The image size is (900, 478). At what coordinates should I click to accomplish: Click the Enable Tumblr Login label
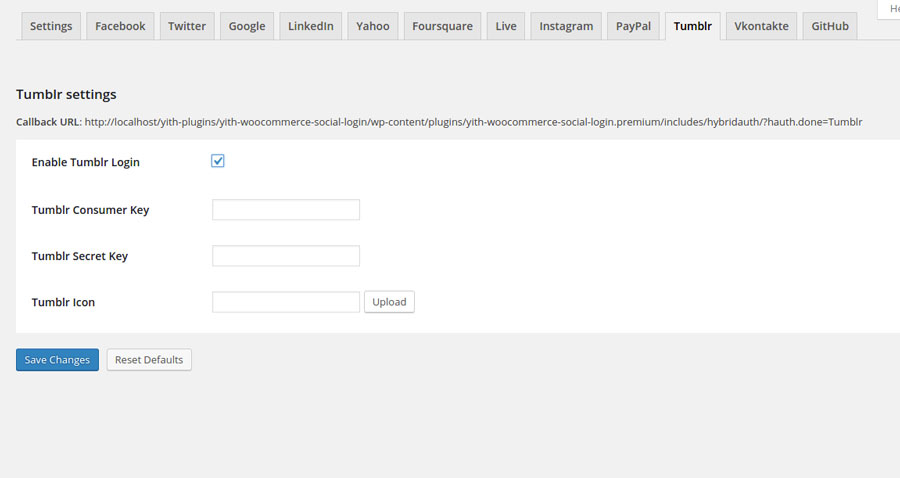(86, 162)
